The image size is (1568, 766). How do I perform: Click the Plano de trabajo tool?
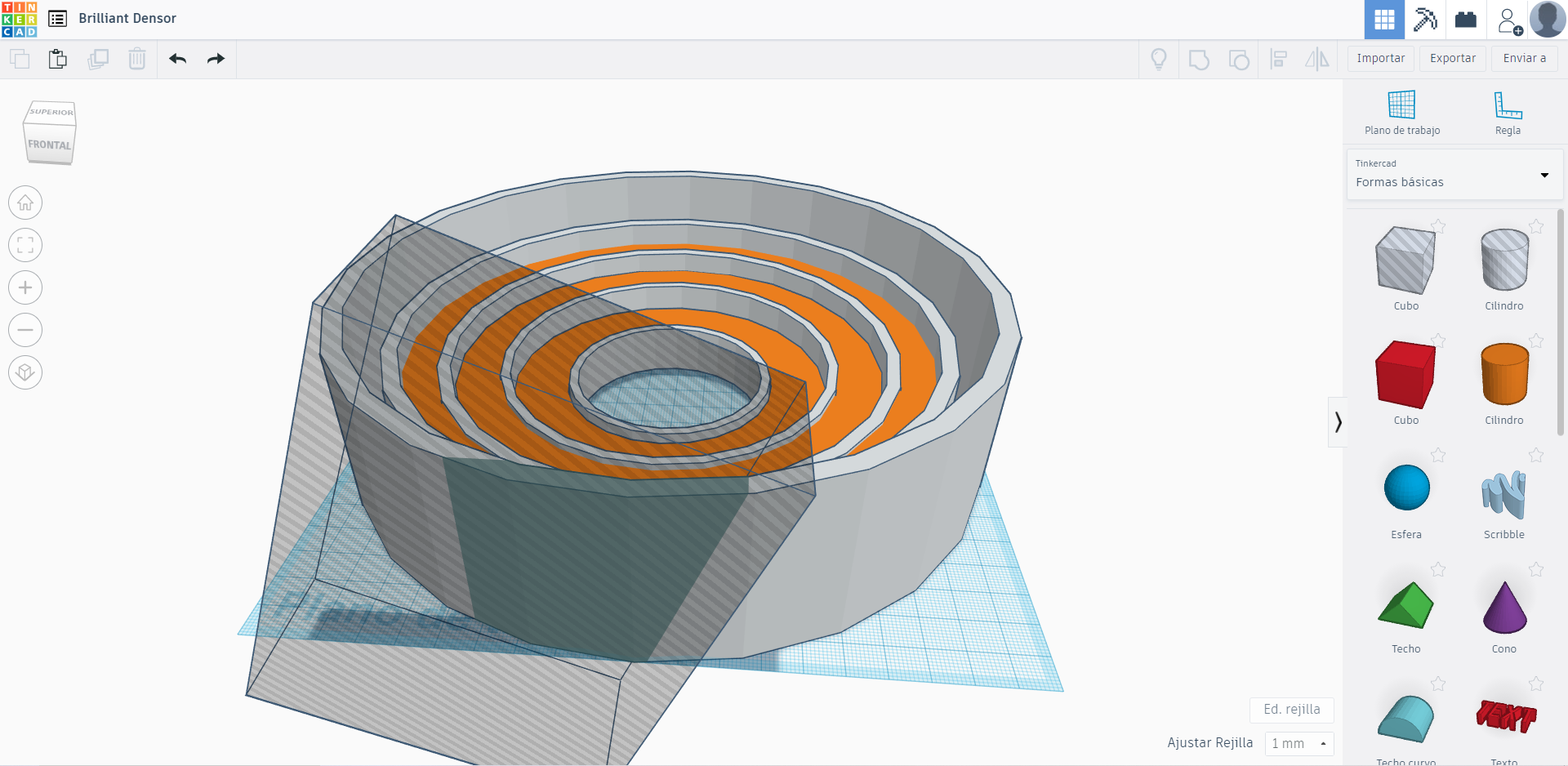click(1402, 113)
